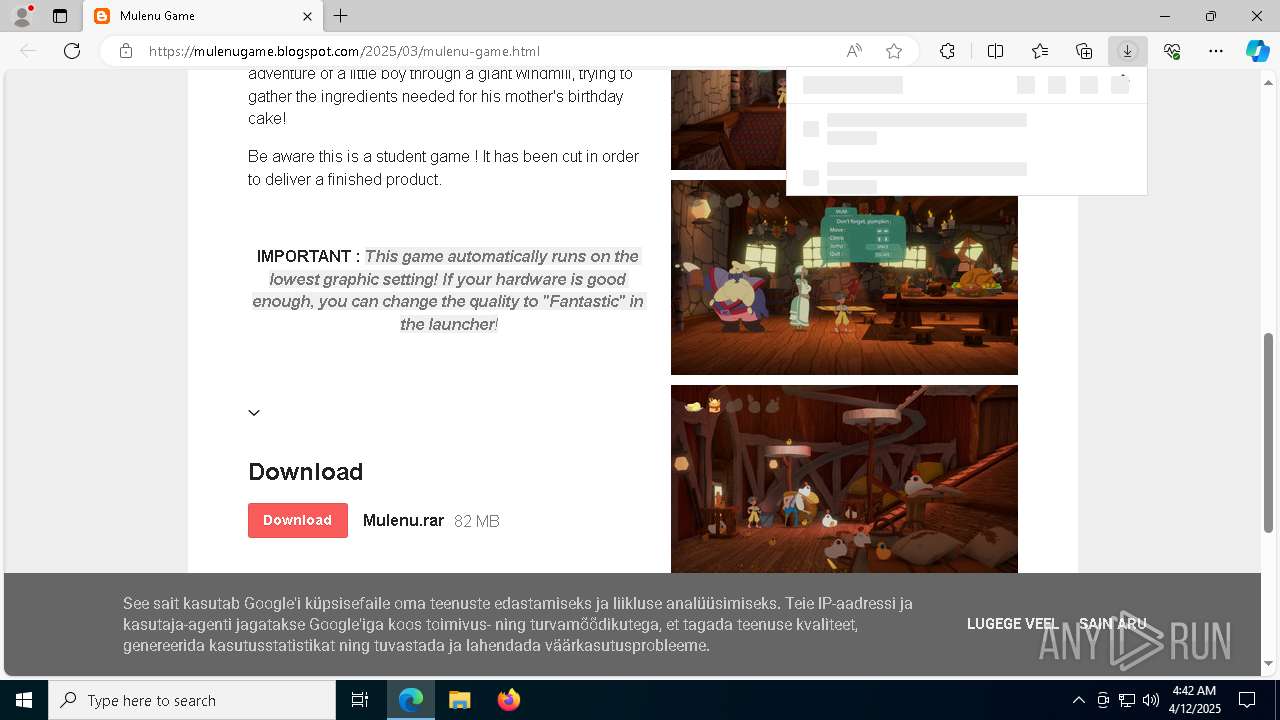This screenshot has height=720, width=1280.
Task: Refresh the current page
Action: point(72,51)
